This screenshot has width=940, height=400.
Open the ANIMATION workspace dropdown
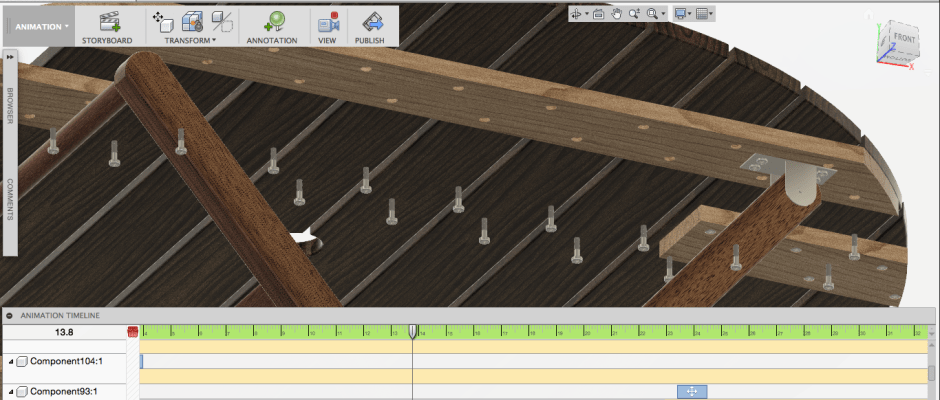[x=41, y=26]
